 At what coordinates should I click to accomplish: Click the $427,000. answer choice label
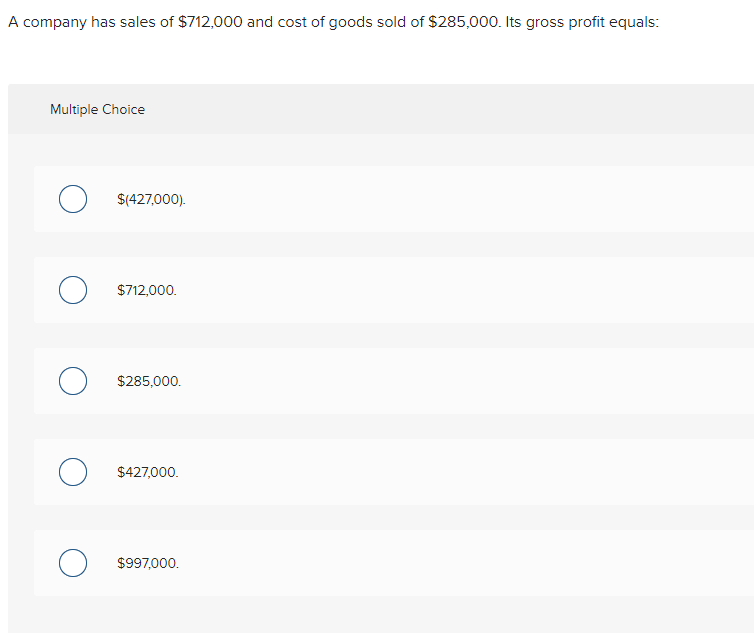pos(148,472)
